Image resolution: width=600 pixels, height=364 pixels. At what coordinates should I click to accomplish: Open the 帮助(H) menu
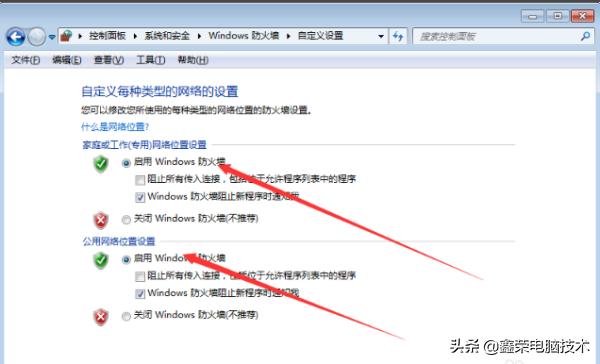(193, 60)
